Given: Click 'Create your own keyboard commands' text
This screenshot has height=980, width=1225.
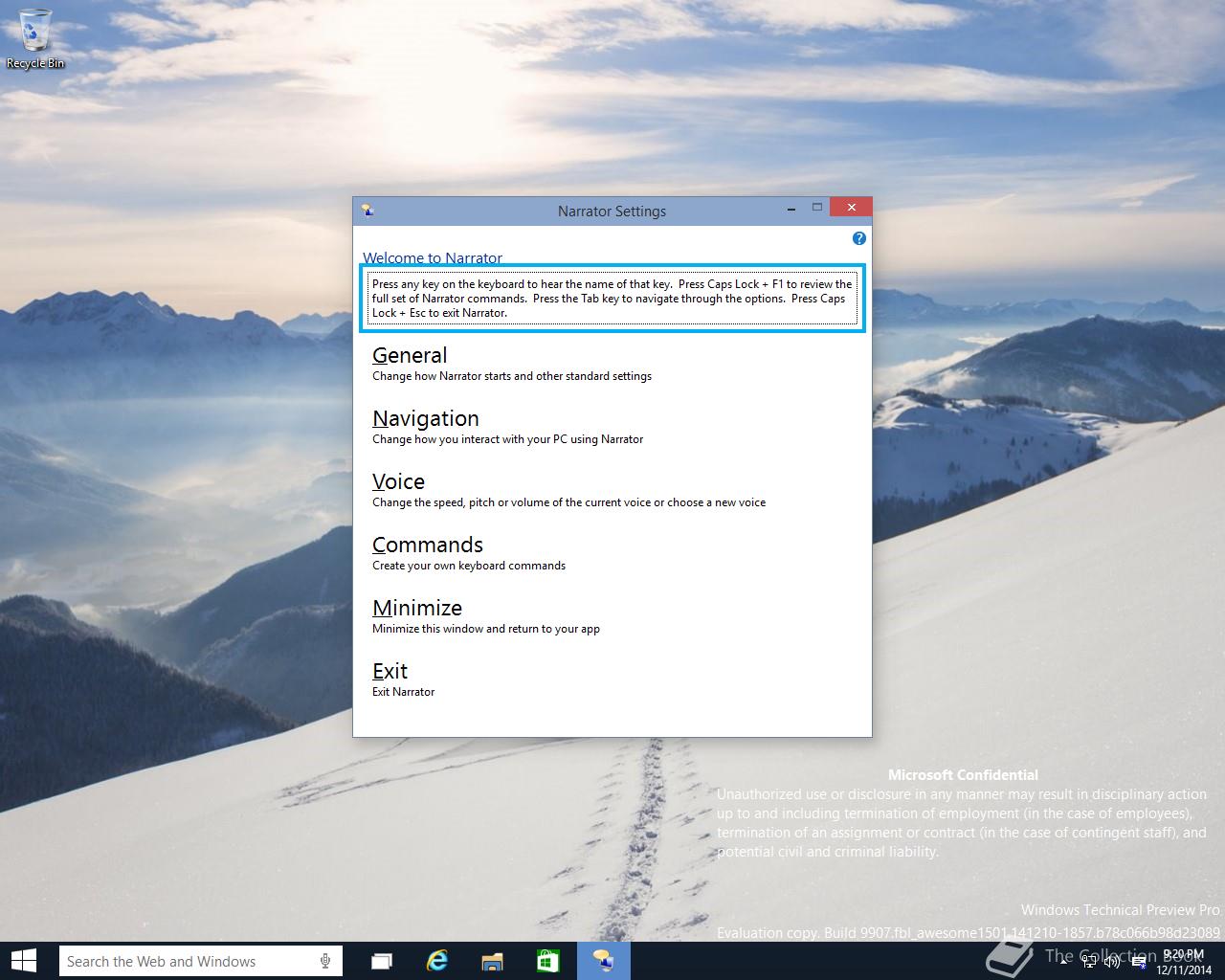Looking at the screenshot, I should tap(469, 566).
